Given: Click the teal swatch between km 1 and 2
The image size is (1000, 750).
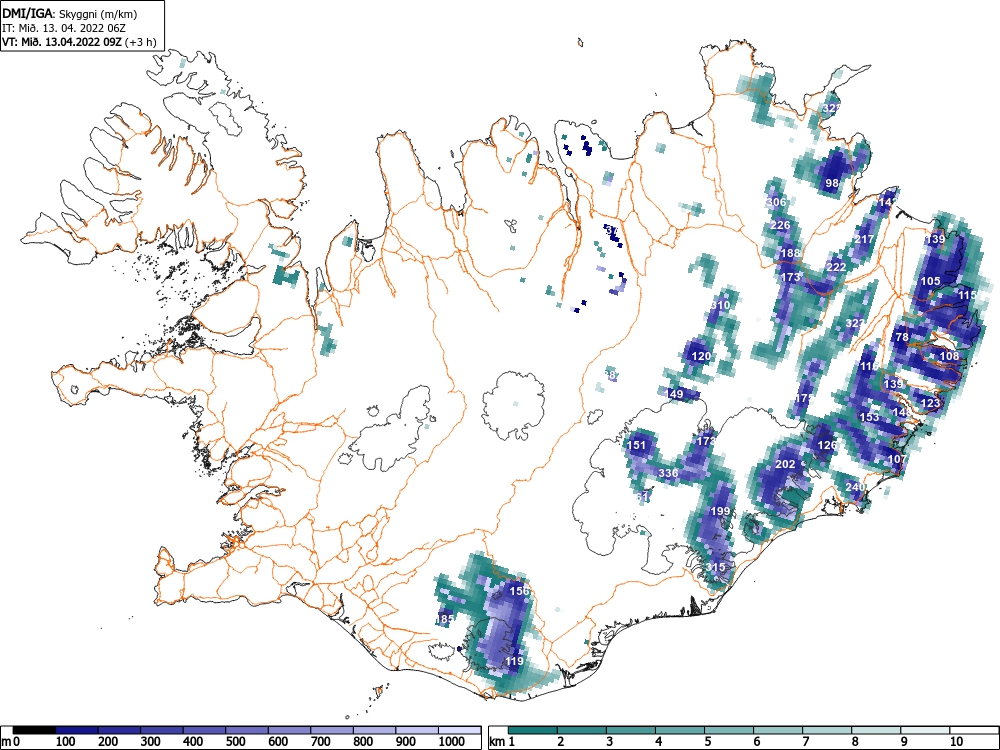Looking at the screenshot, I should point(533,730).
